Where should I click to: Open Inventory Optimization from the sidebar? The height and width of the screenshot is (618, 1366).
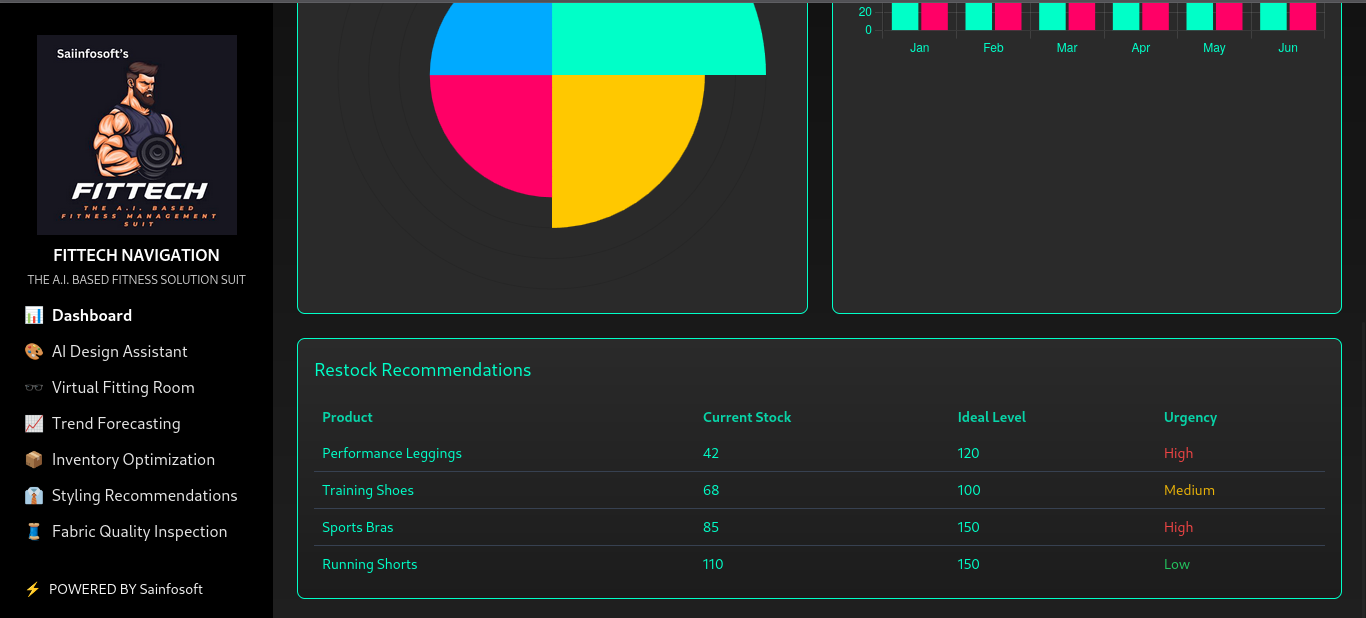pos(133,460)
